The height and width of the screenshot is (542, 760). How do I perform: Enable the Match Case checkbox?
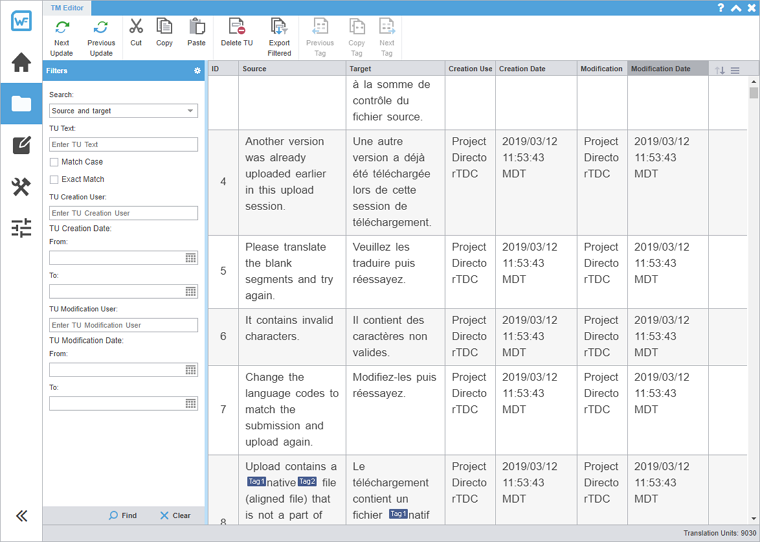[54, 162]
